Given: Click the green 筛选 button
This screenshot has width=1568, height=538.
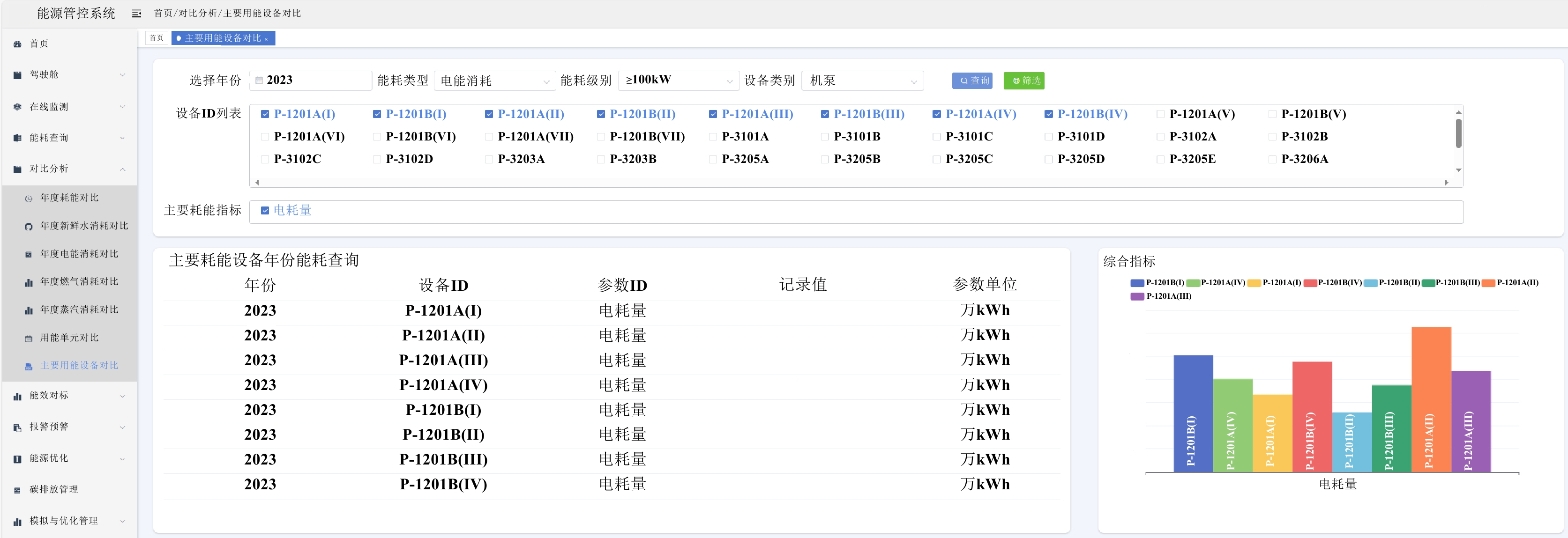Looking at the screenshot, I should 1024,80.
